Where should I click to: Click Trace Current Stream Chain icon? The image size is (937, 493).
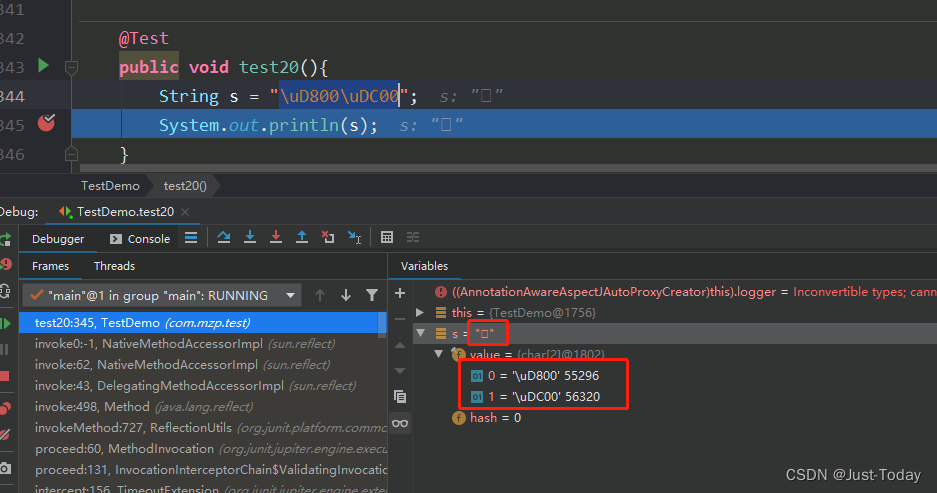[x=413, y=238]
